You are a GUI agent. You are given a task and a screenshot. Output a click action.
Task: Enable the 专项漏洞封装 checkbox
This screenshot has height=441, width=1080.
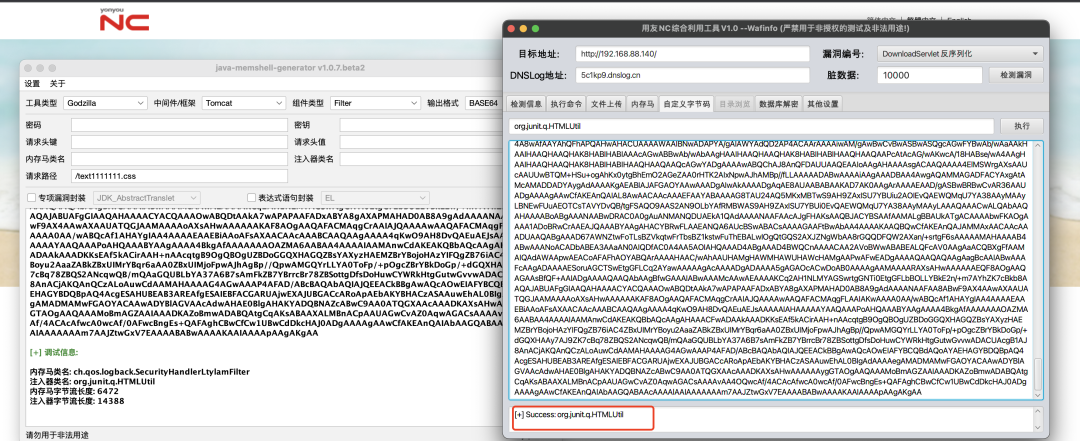coord(31,197)
